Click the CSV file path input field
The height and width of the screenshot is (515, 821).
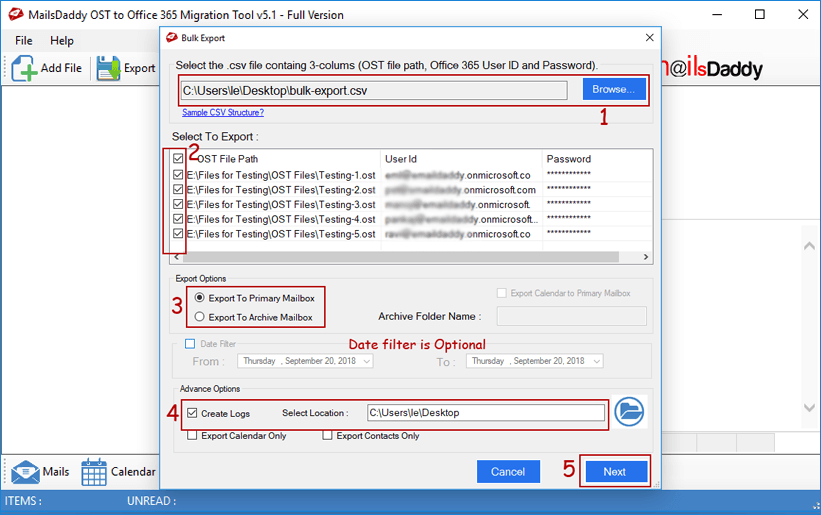point(374,91)
